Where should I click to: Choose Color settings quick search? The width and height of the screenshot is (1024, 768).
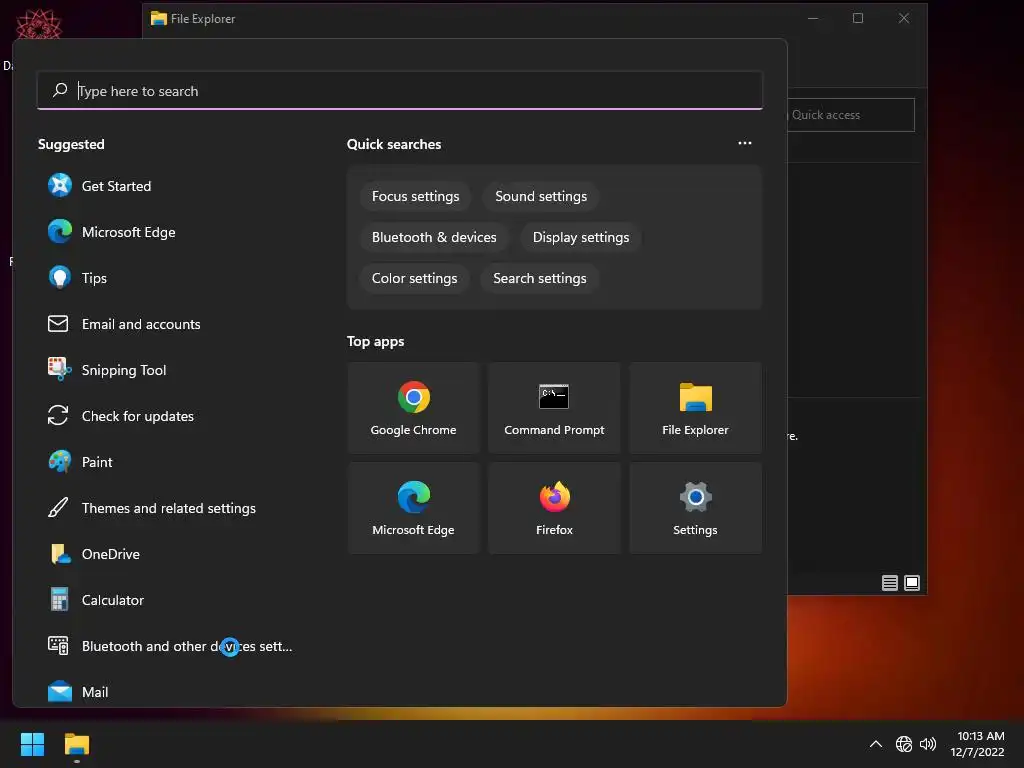[x=415, y=278]
